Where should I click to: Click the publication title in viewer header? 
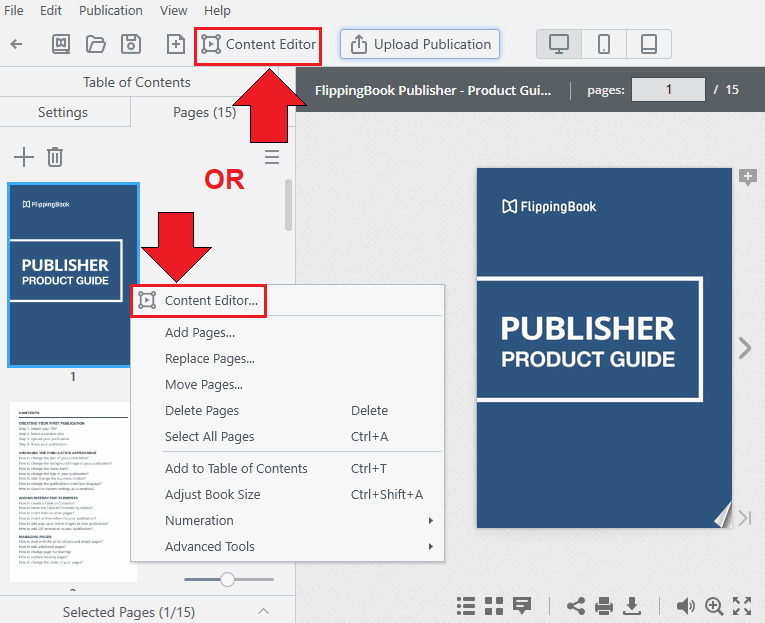coord(433,90)
